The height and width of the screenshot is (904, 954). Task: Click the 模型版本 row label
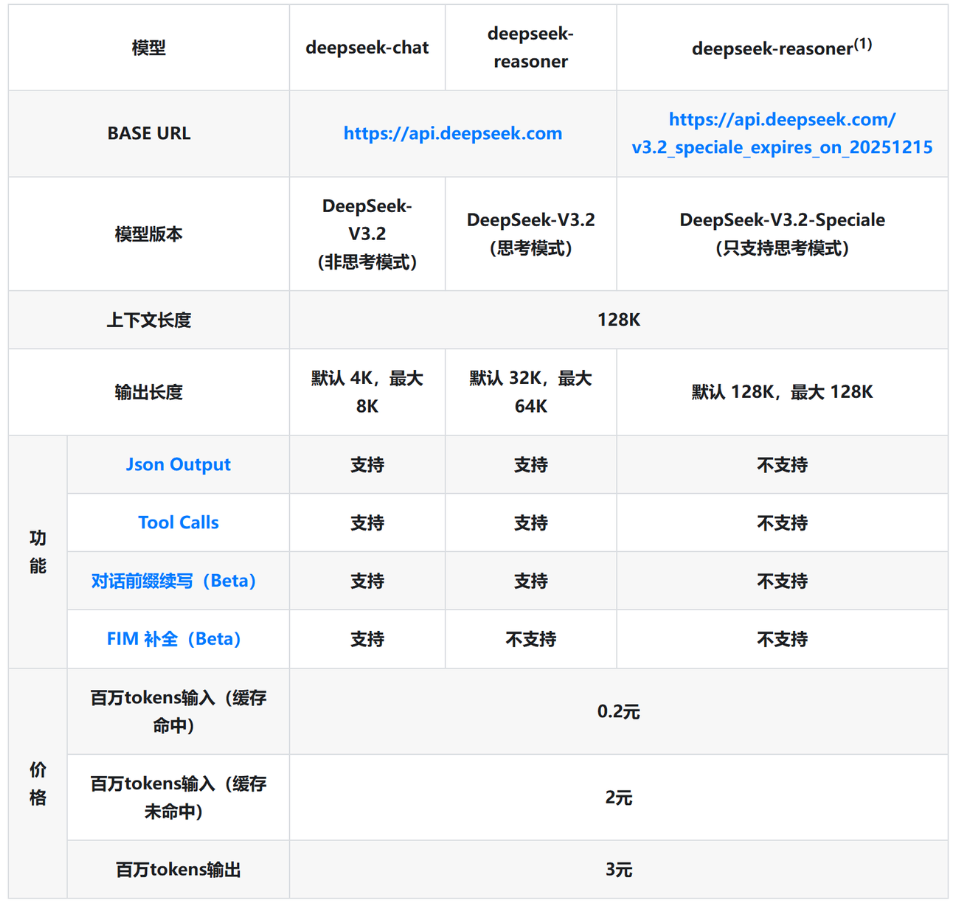point(149,234)
